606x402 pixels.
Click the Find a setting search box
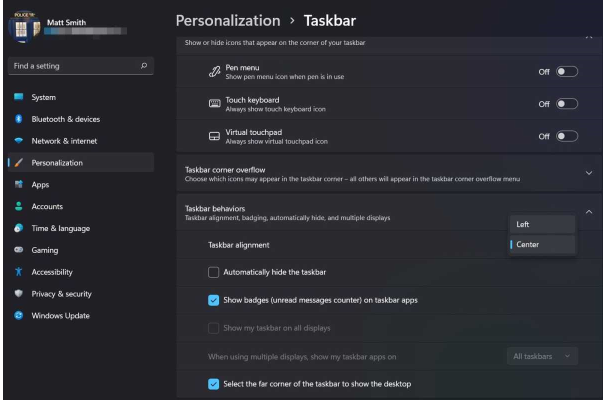70,67
